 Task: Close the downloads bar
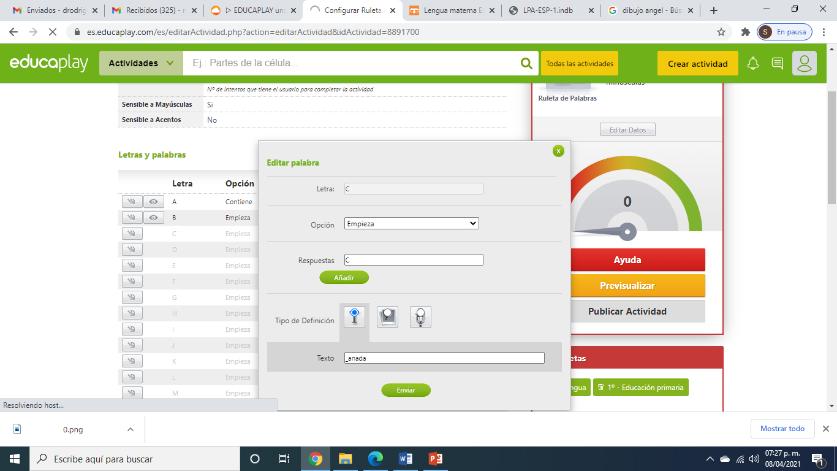point(825,429)
